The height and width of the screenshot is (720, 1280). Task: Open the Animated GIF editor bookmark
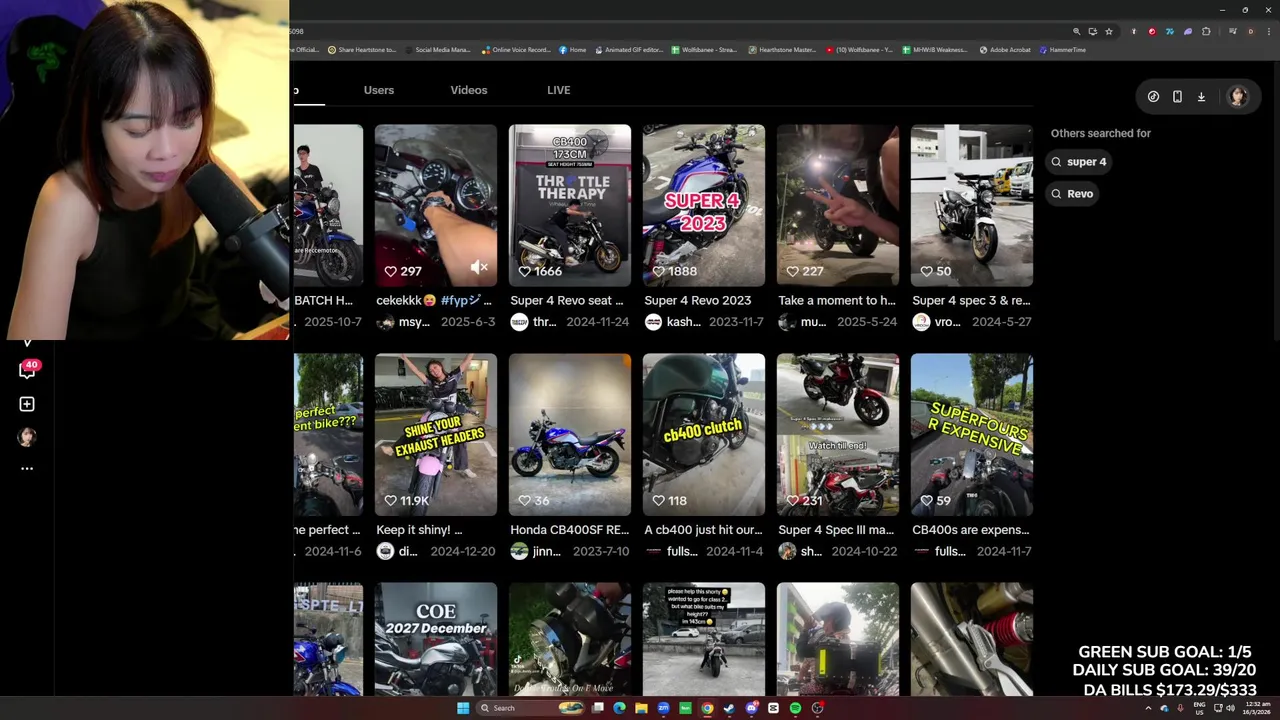(x=628, y=50)
